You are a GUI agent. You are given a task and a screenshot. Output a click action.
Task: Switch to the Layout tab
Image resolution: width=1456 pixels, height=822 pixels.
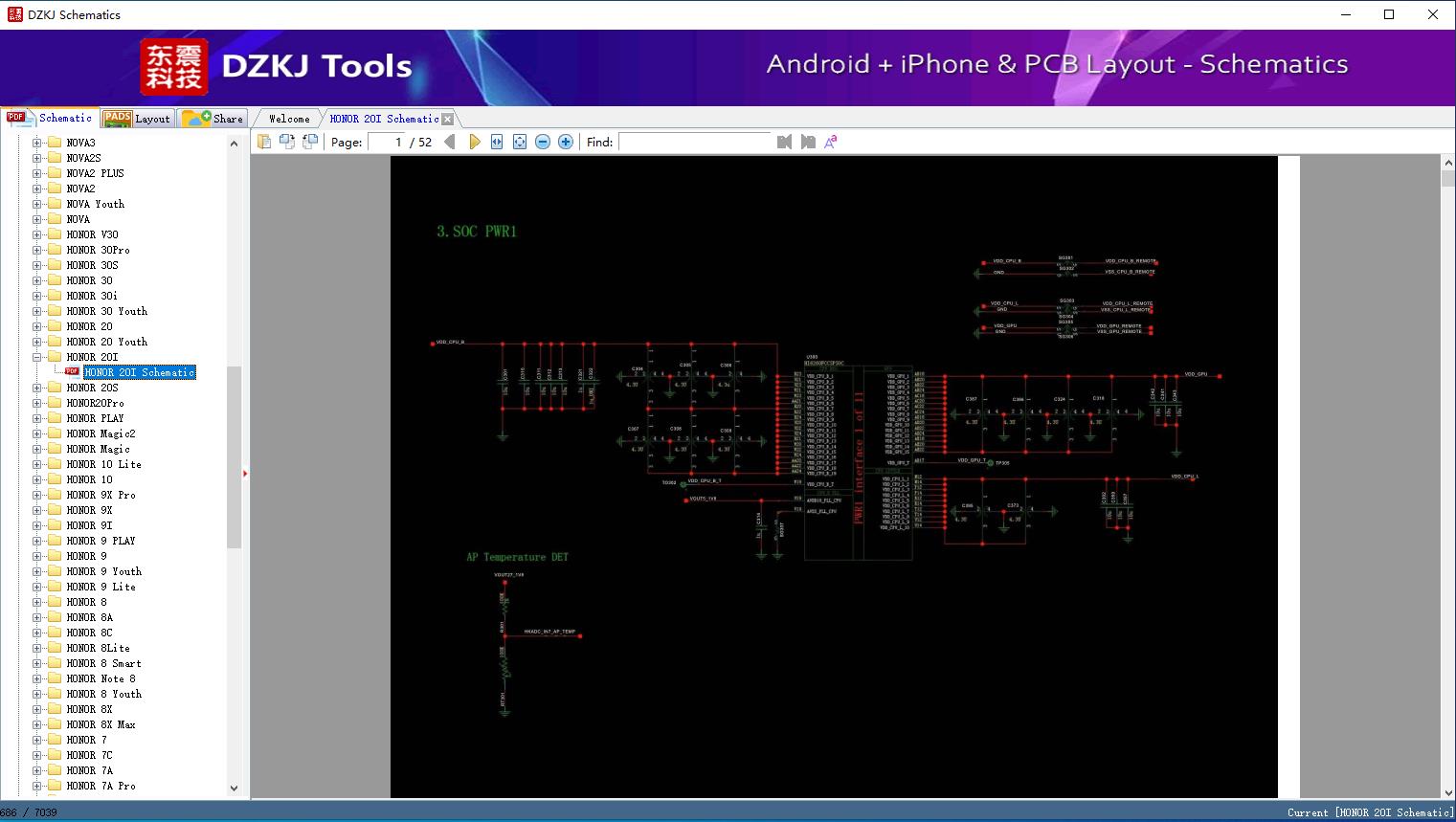point(137,119)
